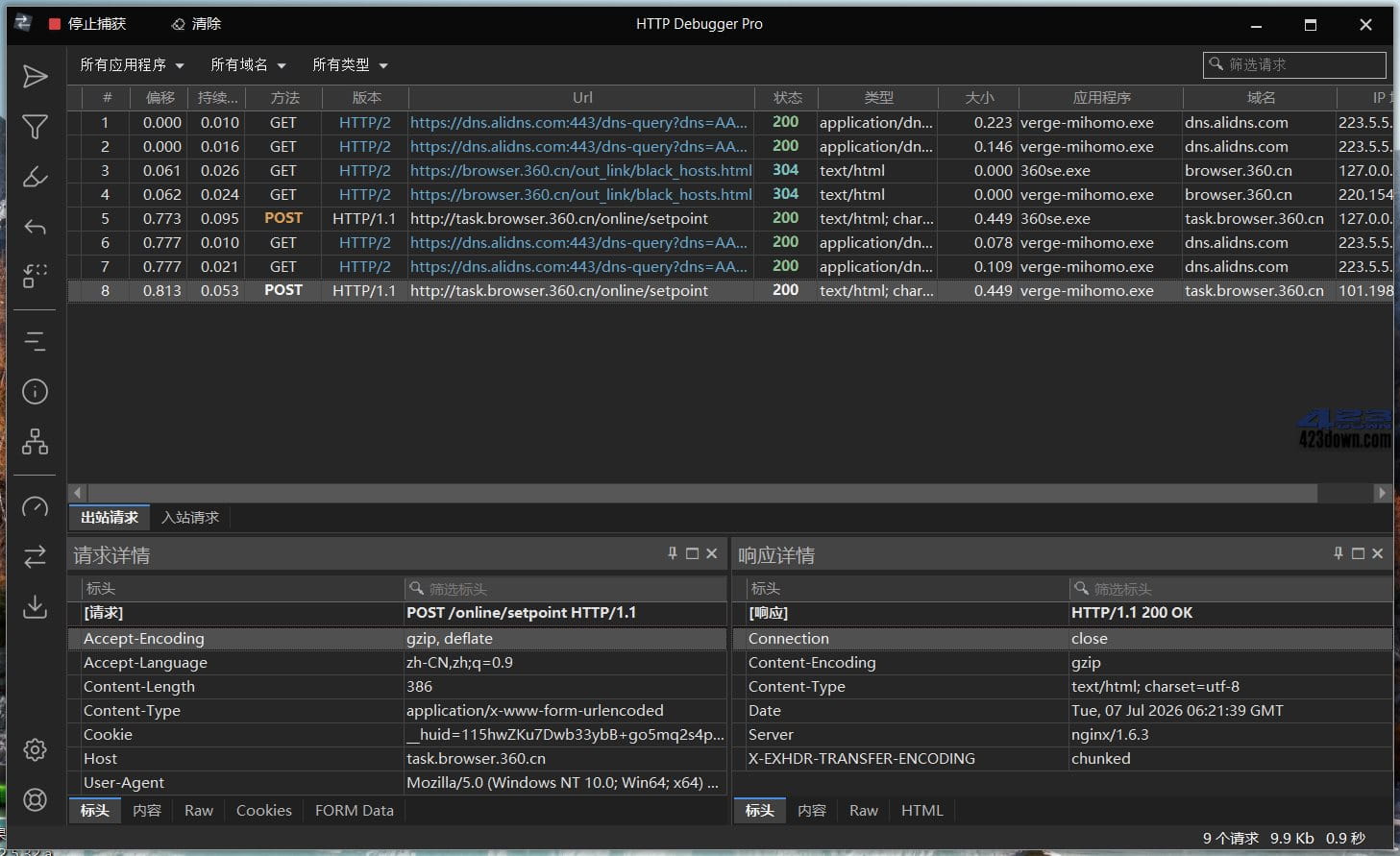
Task: Open the dns.alidns.com link in row 1
Action: (578, 122)
